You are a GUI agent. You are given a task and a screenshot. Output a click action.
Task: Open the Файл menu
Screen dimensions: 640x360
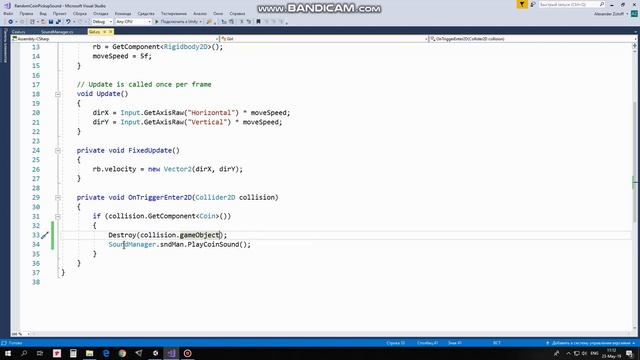(8, 14)
